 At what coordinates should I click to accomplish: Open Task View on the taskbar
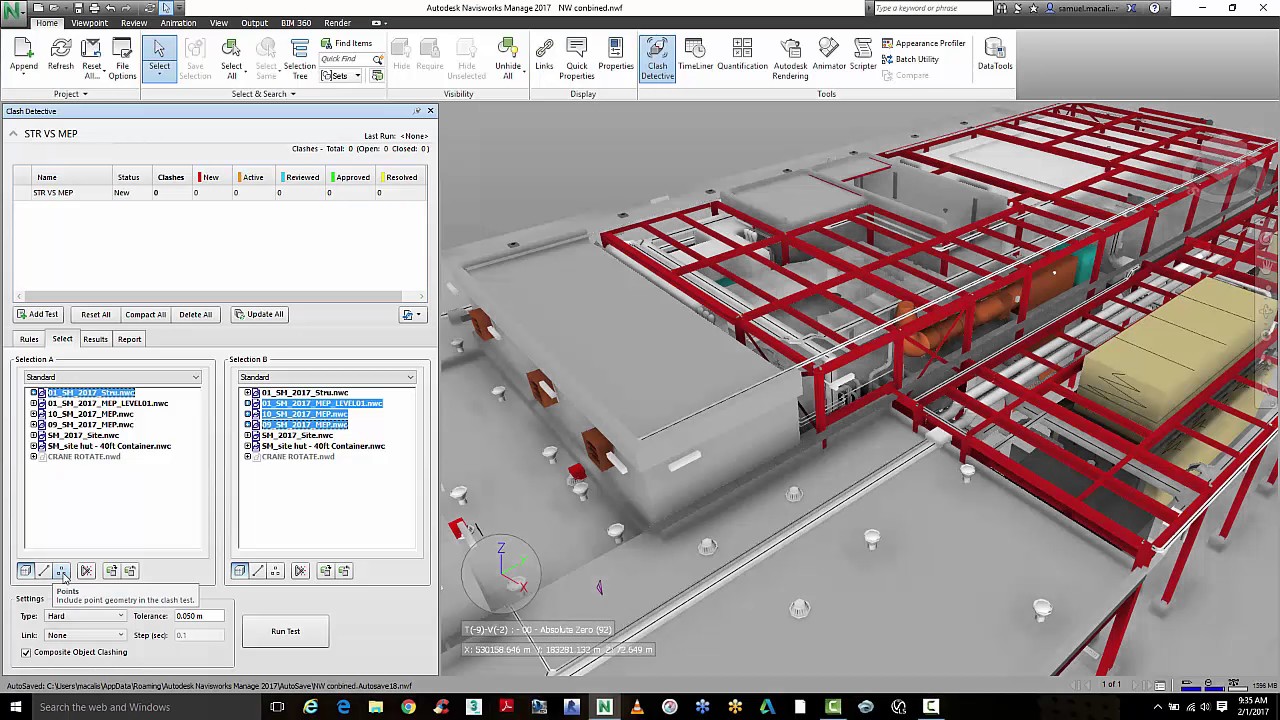(277, 707)
